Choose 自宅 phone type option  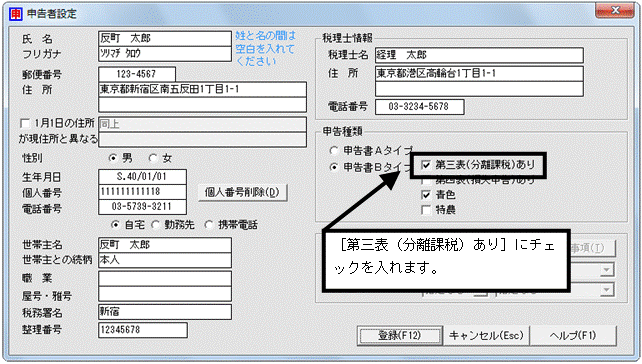(x=115, y=224)
